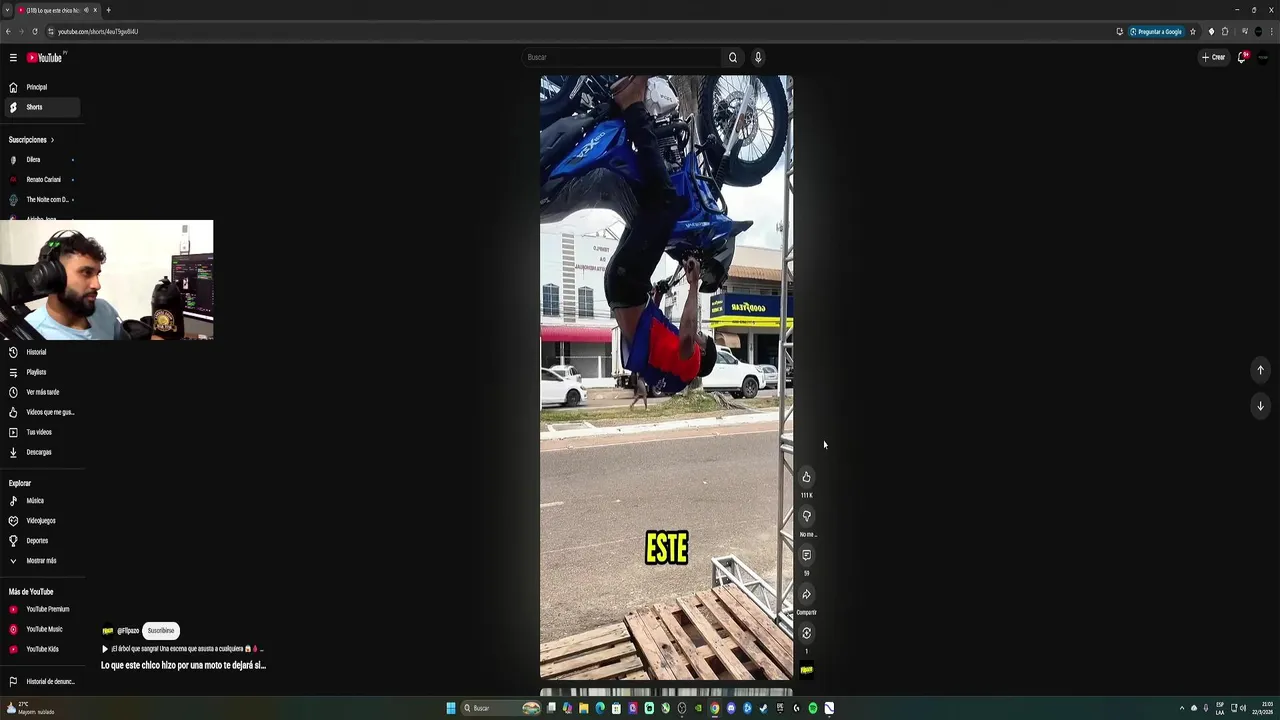This screenshot has height=720, width=1280.
Task: Click the search magnifier button
Action: [x=733, y=57]
